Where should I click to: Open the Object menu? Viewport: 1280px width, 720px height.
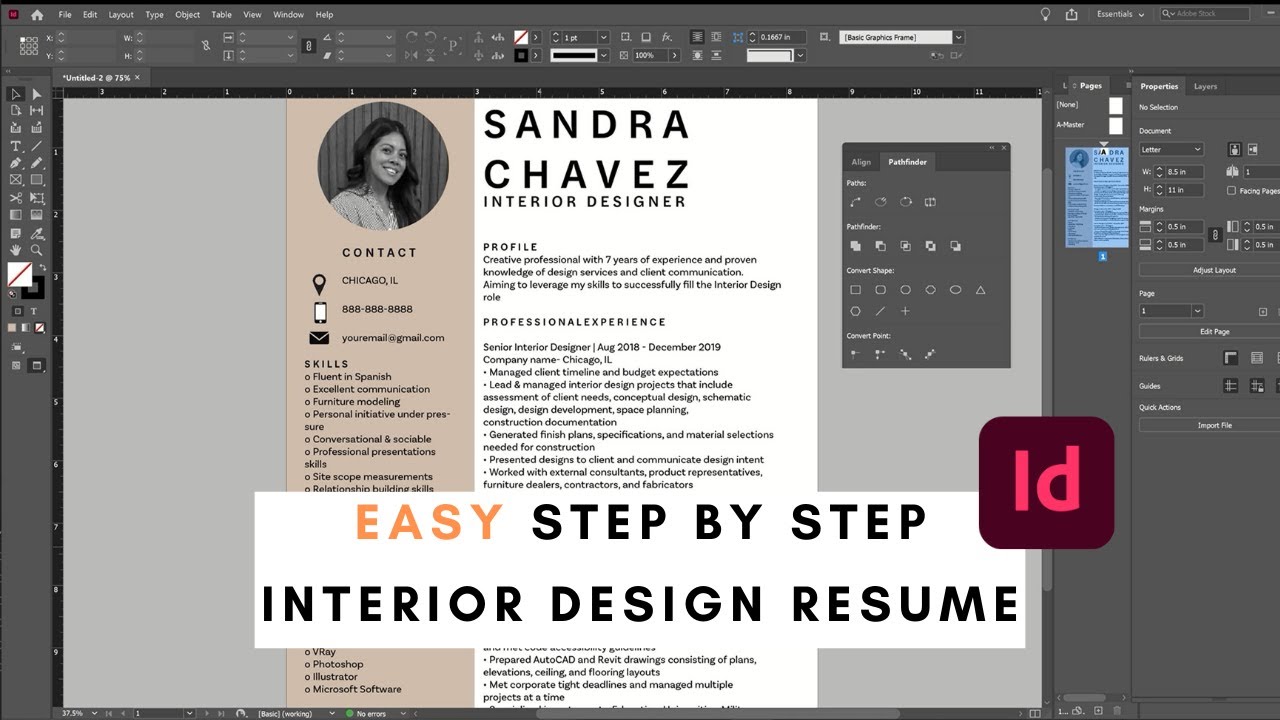pos(187,15)
